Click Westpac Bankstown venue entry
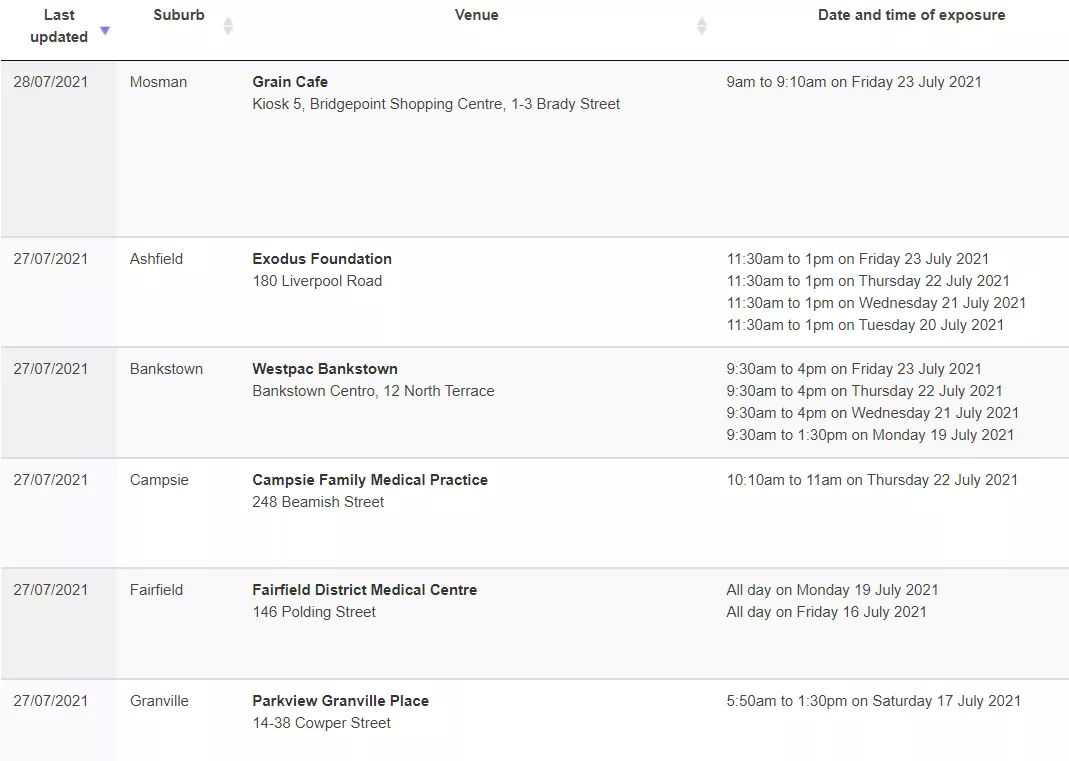 pos(325,369)
